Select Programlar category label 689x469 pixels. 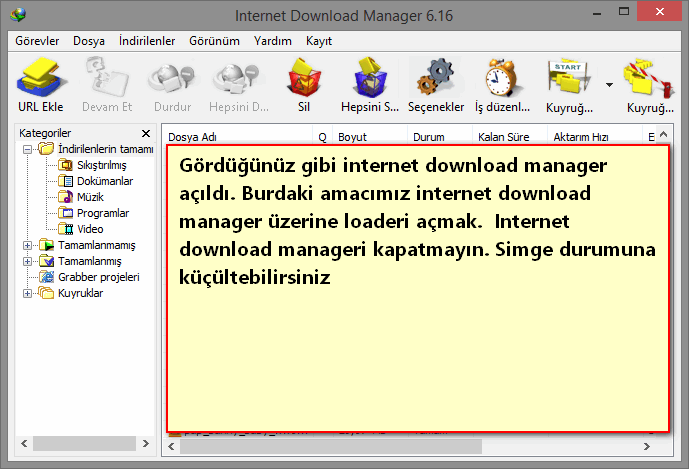click(x=103, y=213)
